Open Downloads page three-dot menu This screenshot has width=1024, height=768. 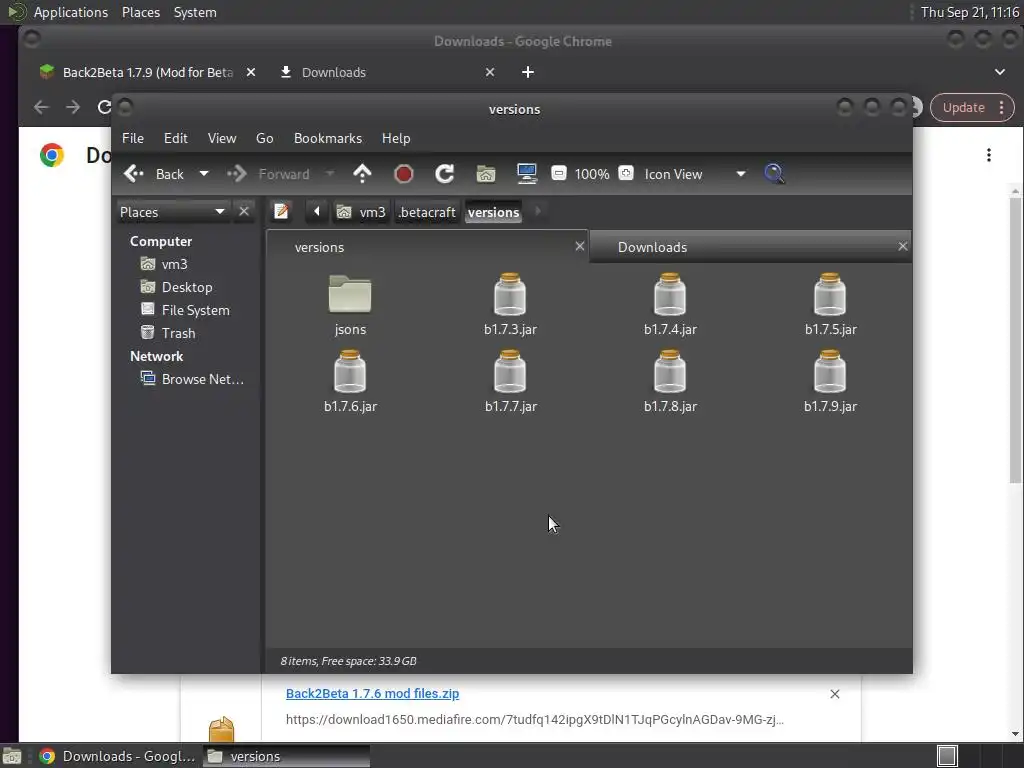click(989, 155)
